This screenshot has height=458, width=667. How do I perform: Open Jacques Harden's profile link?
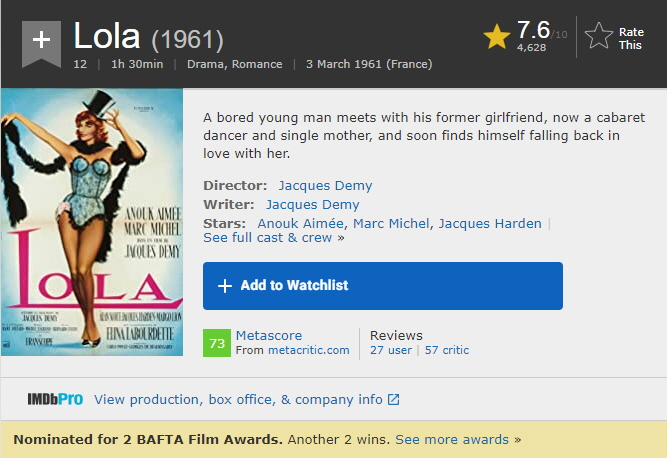click(490, 224)
